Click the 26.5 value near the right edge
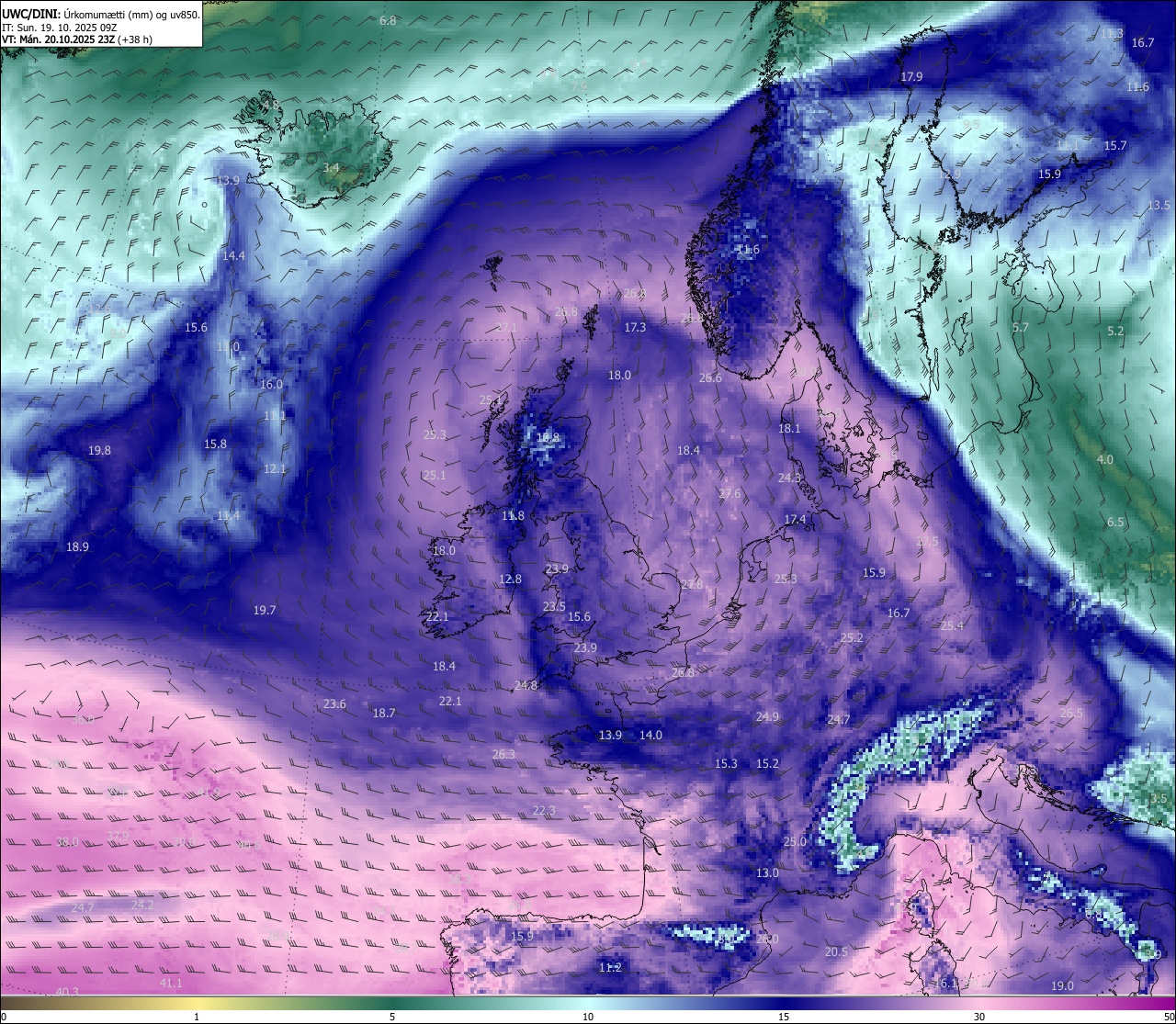The width and height of the screenshot is (1176, 1024). point(1071,714)
